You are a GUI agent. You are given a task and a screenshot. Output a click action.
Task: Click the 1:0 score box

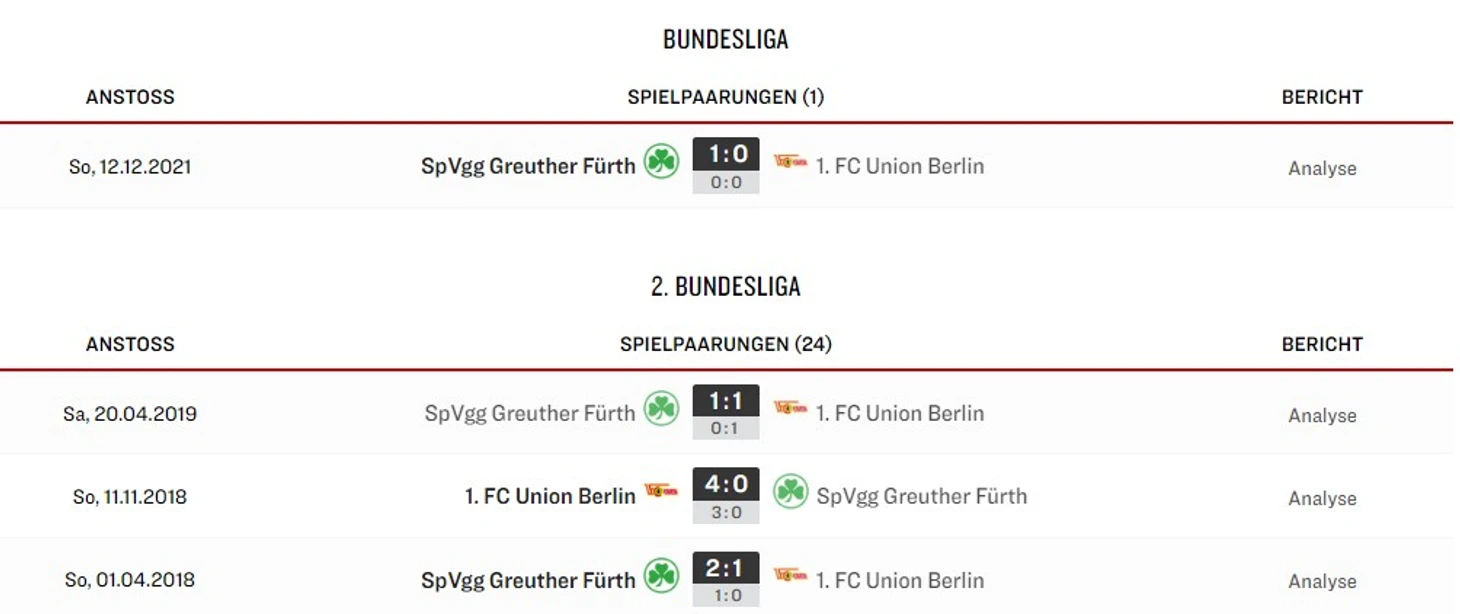(x=726, y=154)
